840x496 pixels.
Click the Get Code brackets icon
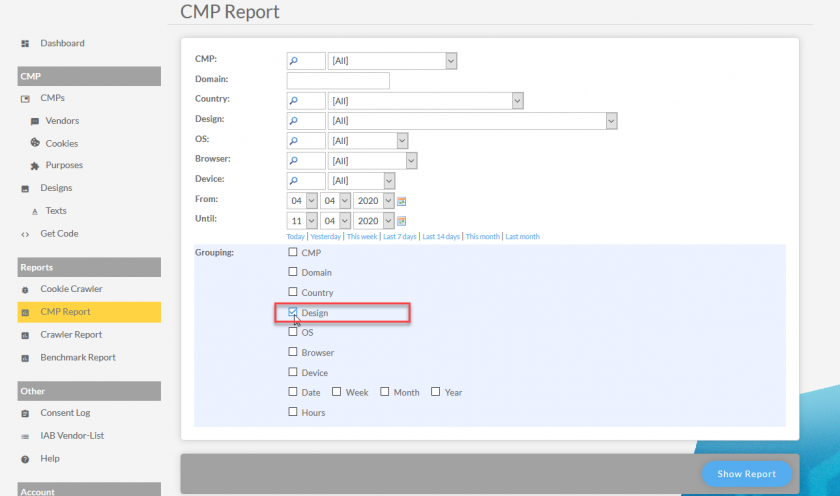25,234
